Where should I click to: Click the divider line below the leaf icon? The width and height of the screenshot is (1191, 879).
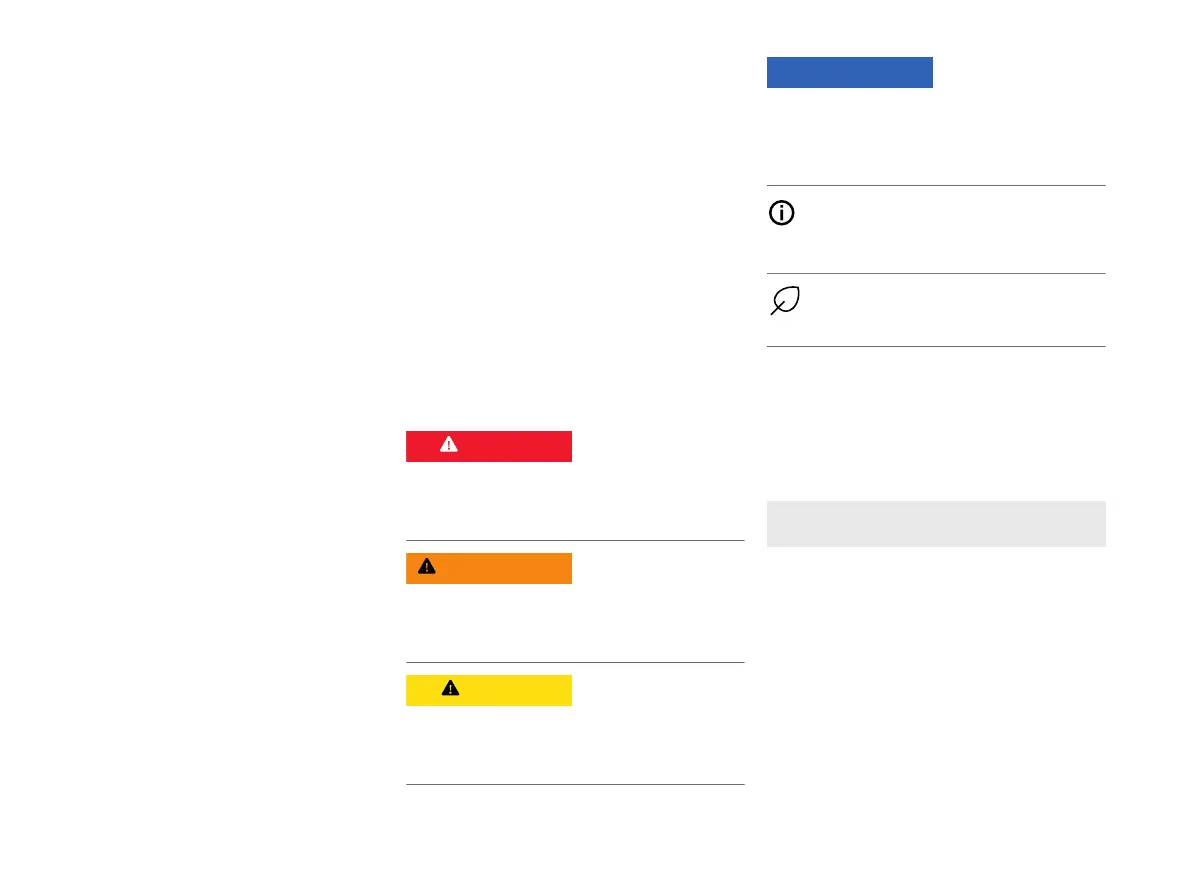point(935,346)
